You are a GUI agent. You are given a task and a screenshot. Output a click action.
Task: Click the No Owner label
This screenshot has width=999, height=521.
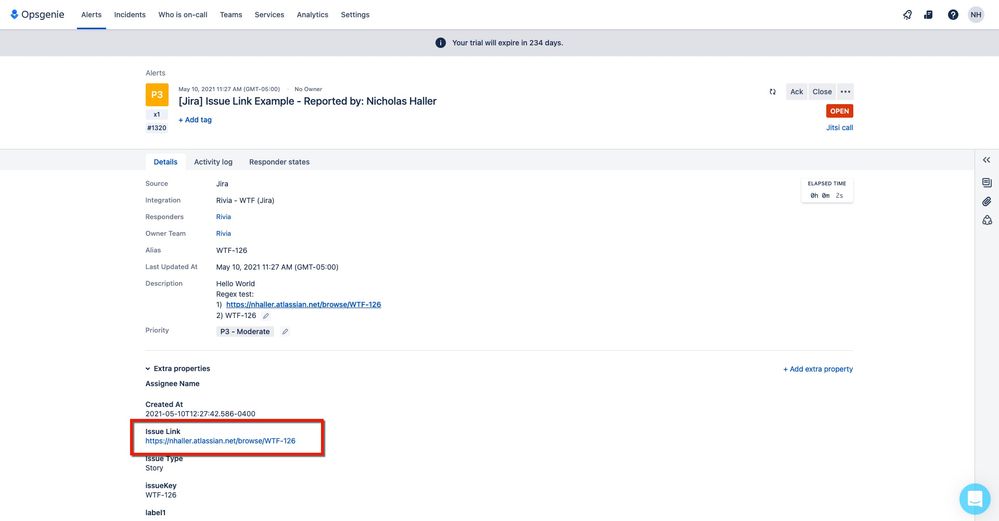pos(308,89)
